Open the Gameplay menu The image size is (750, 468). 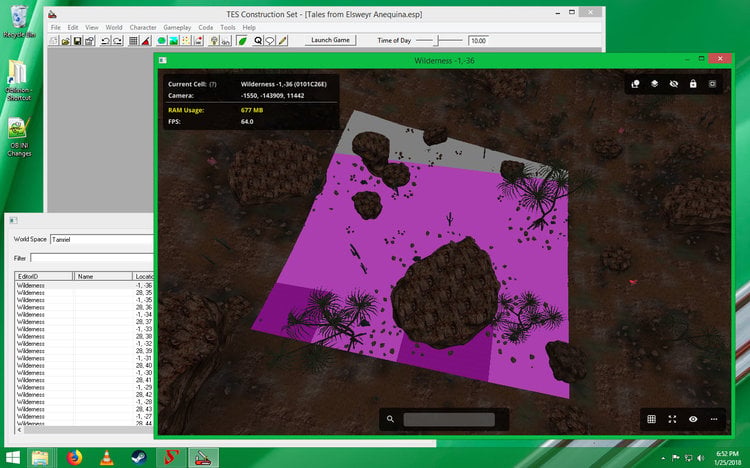pyautogui.click(x=177, y=28)
